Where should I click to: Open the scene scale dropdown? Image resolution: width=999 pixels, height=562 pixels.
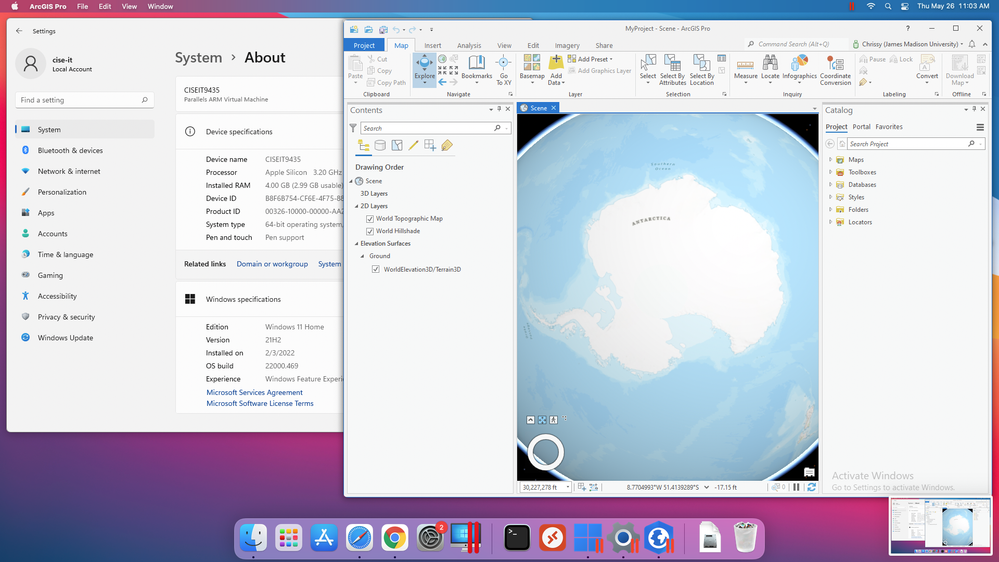click(x=568, y=487)
